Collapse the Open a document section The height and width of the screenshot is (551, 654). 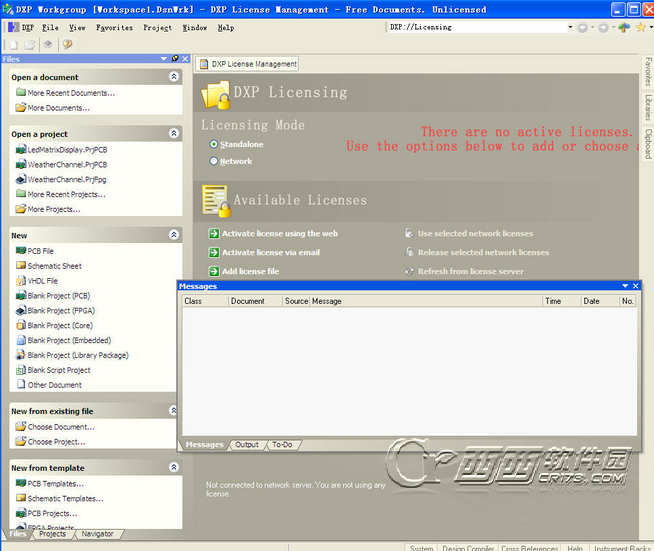point(174,76)
